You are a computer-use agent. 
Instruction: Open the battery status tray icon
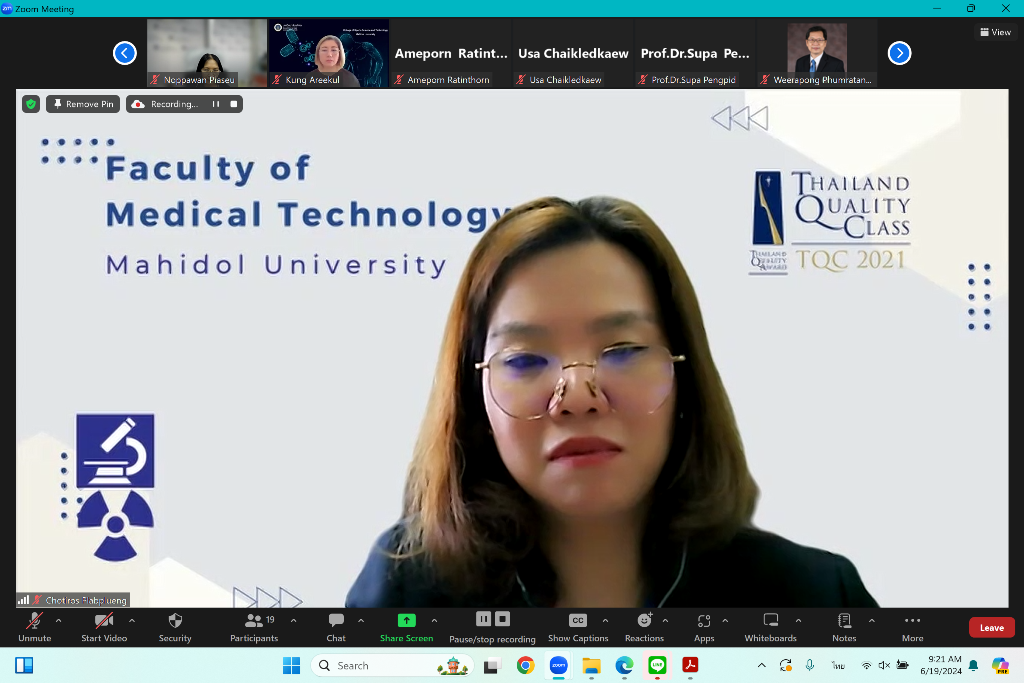pos(903,665)
